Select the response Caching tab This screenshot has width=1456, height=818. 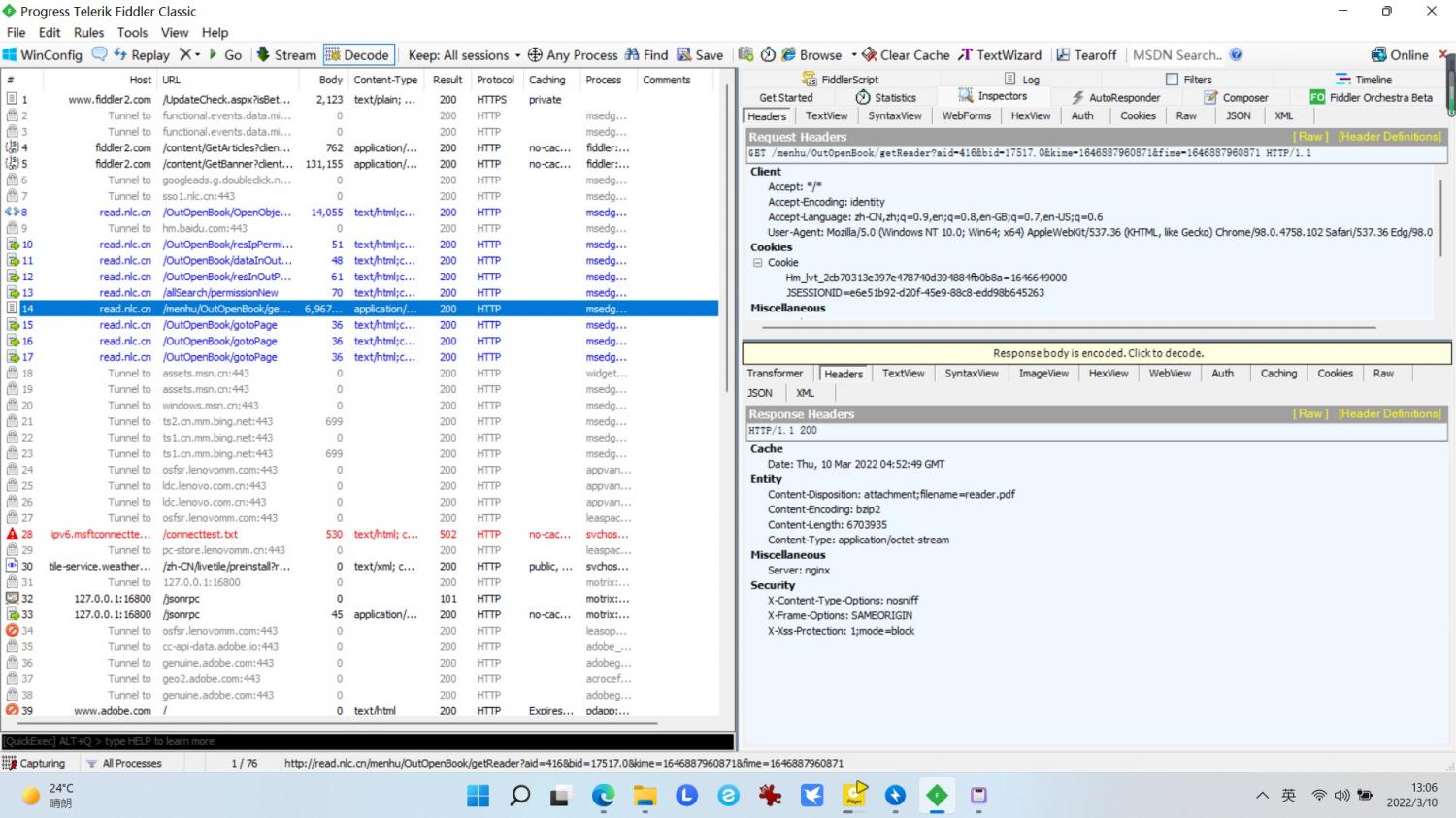[x=1278, y=374]
